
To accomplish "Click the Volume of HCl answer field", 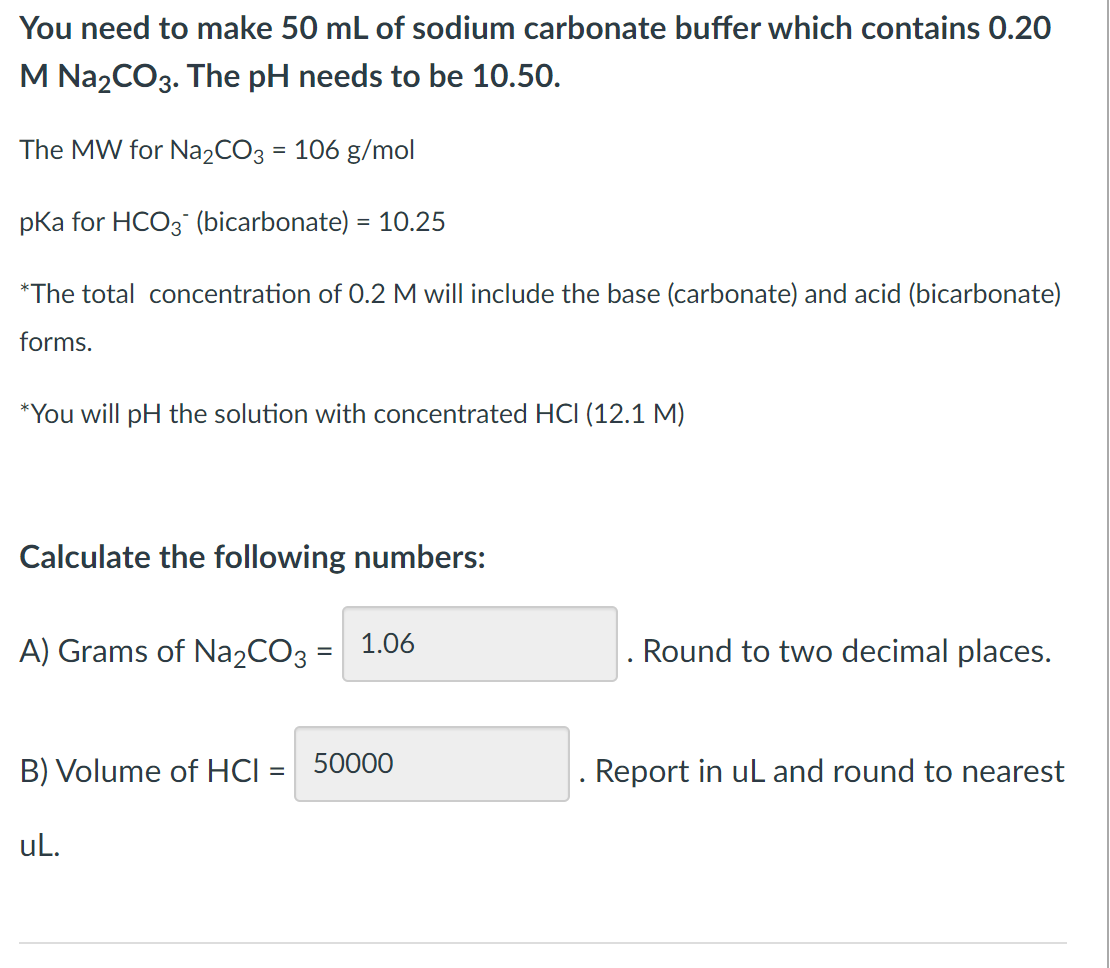I will 432,764.
